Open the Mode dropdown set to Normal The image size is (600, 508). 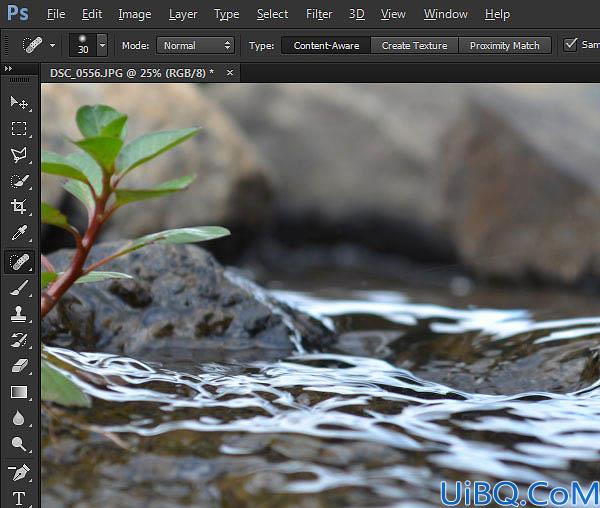pos(196,46)
